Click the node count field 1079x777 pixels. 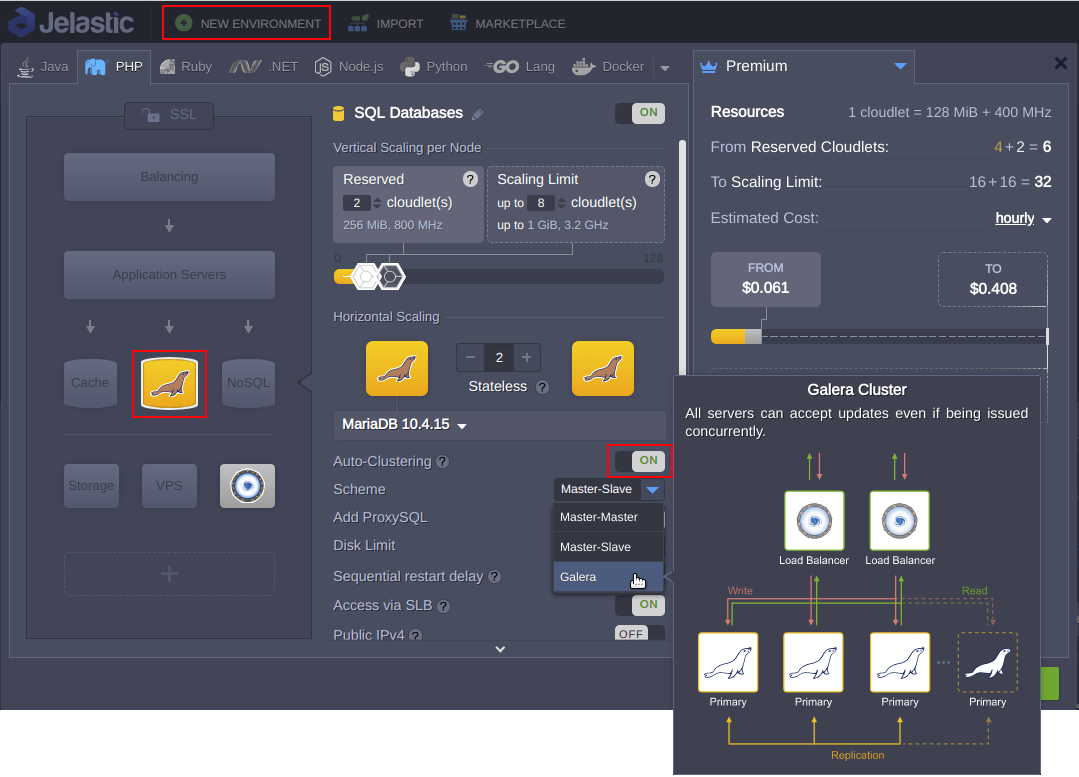click(x=499, y=357)
